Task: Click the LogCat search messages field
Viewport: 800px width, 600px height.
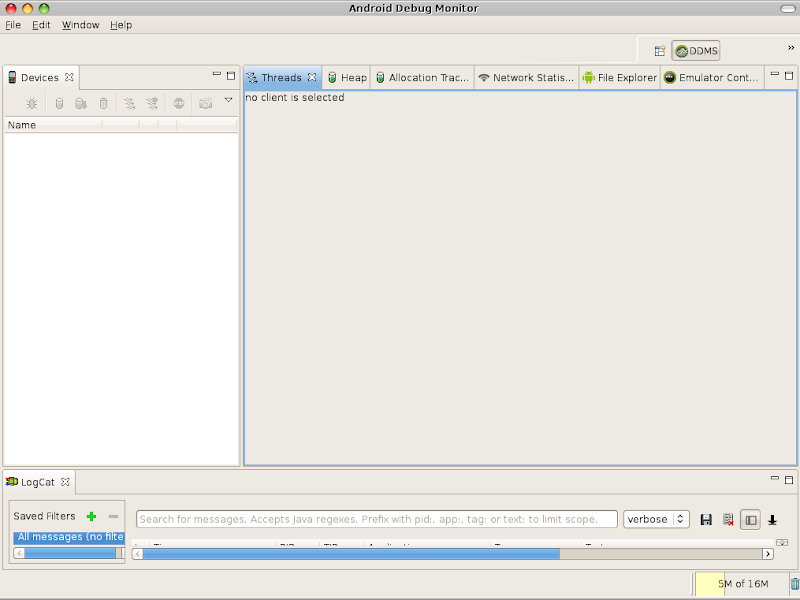Action: [x=377, y=519]
